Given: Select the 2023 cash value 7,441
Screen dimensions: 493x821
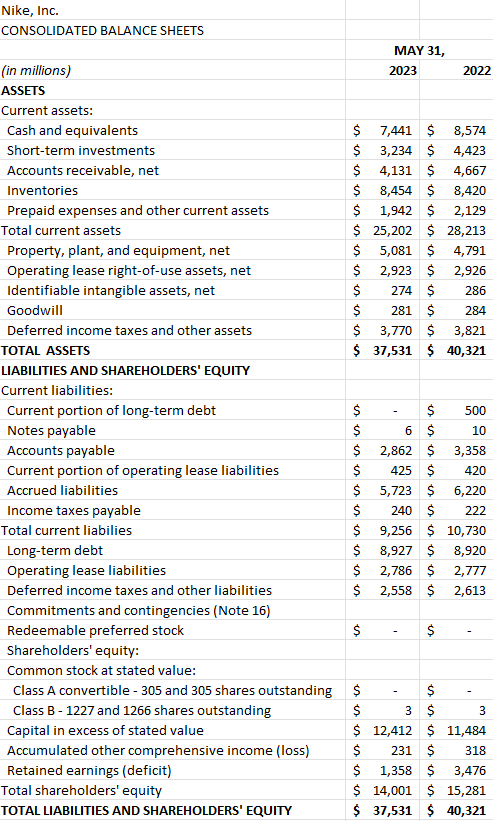Looking at the screenshot, I should (396, 130).
